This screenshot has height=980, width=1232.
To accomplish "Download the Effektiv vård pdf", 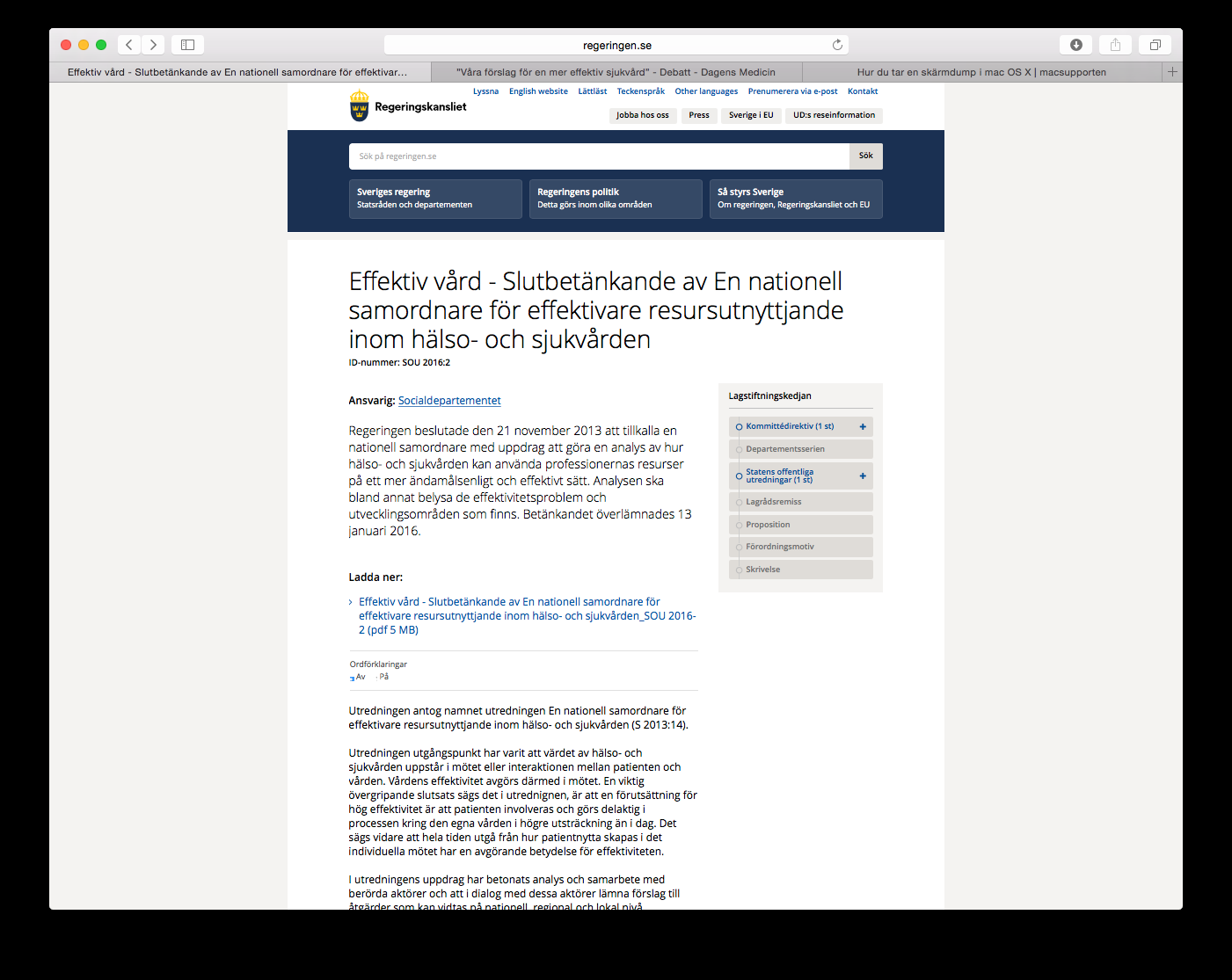I will (x=527, y=616).
